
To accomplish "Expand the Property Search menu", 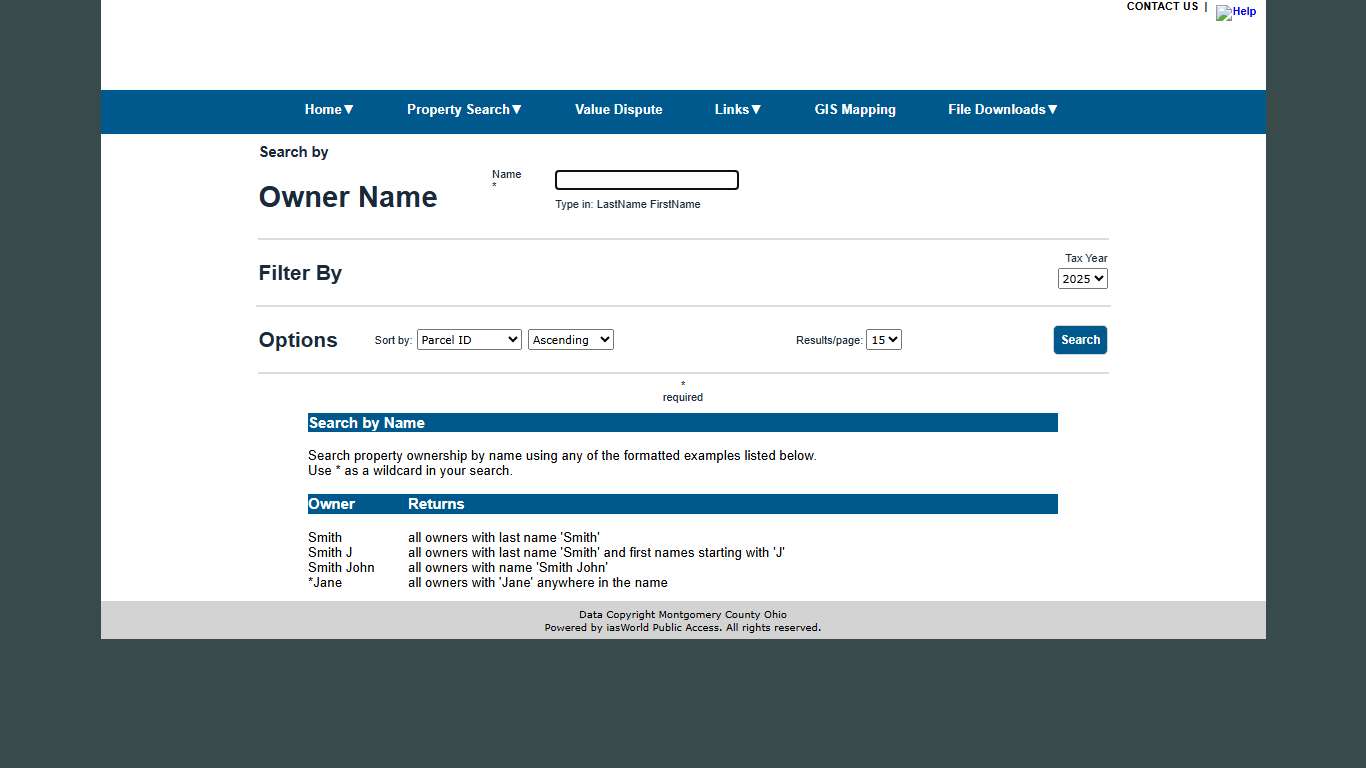I will pos(464,110).
